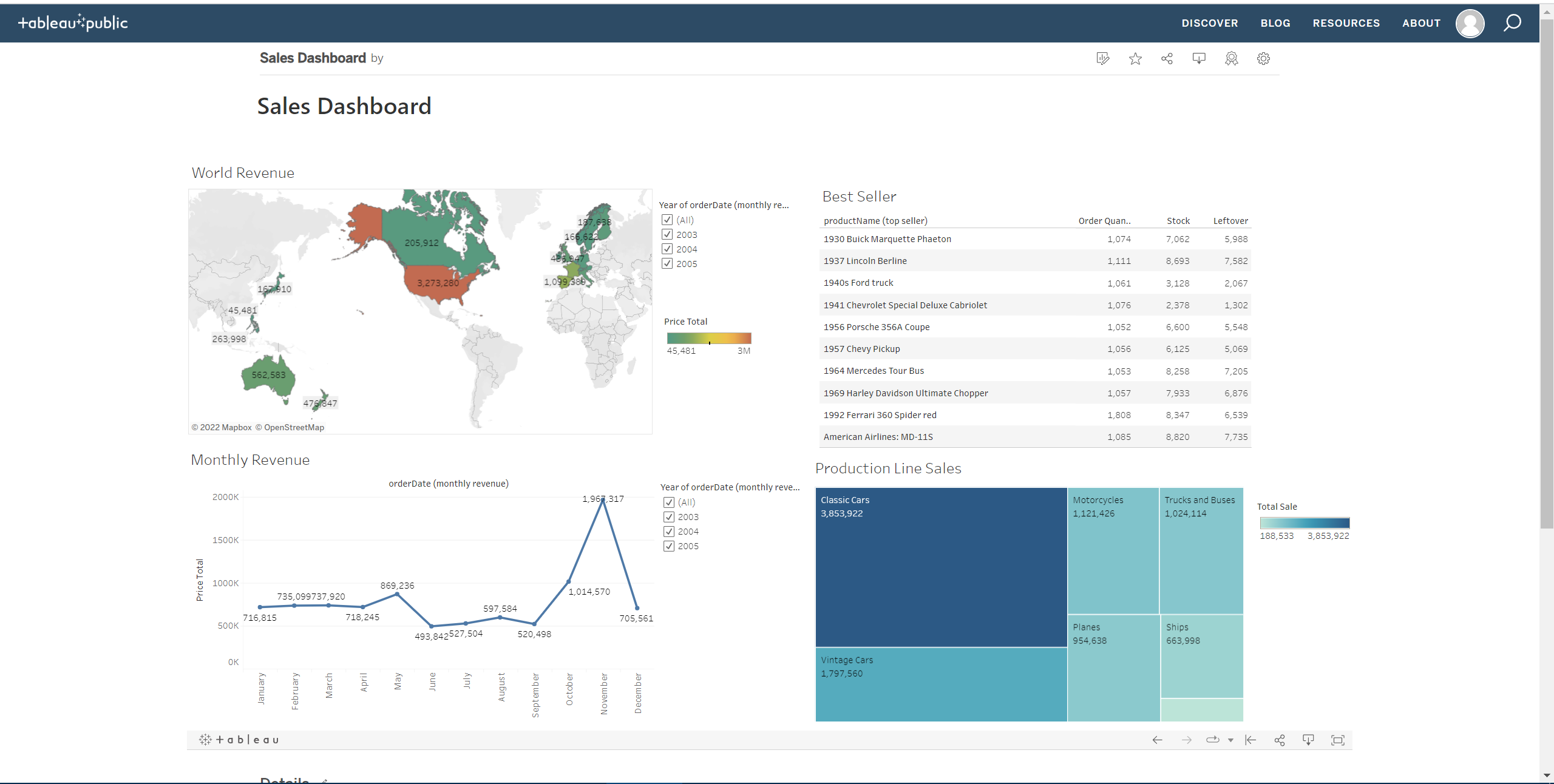Favorite the viz with the star icon
This screenshot has width=1554, height=784.
coord(1135,58)
